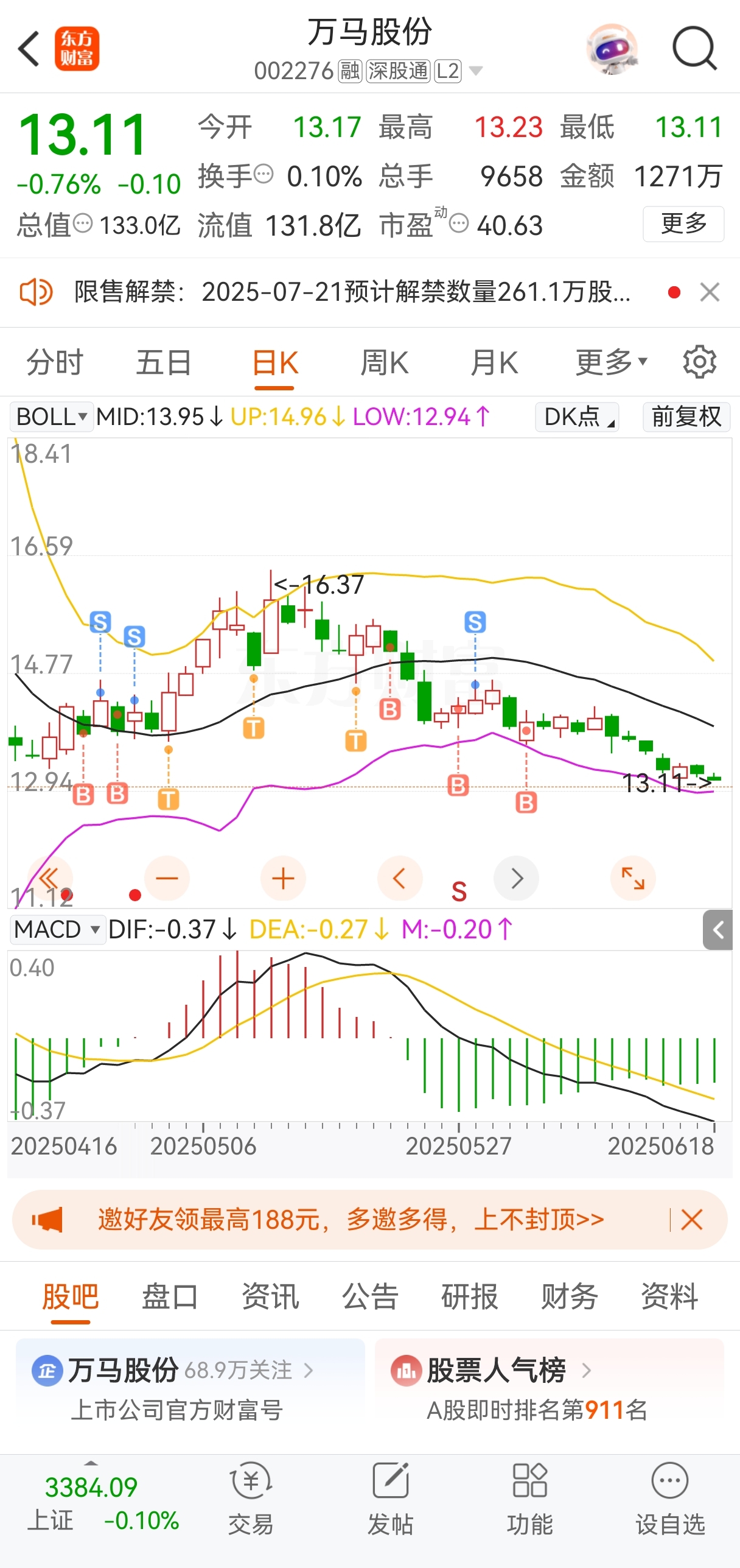Open the DK点 dropdown
Screen dimensions: 740x1568
(x=577, y=417)
